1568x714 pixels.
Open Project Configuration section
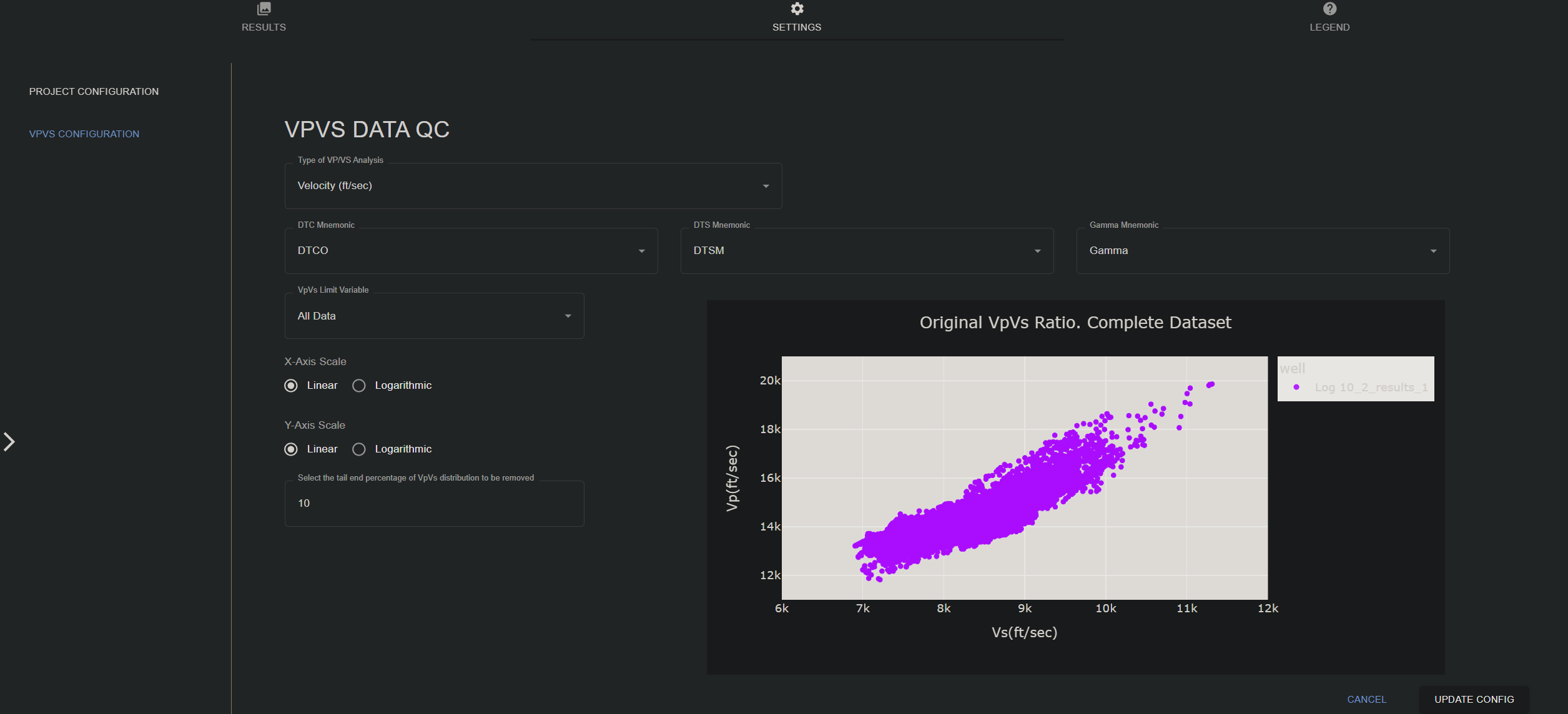[94, 91]
